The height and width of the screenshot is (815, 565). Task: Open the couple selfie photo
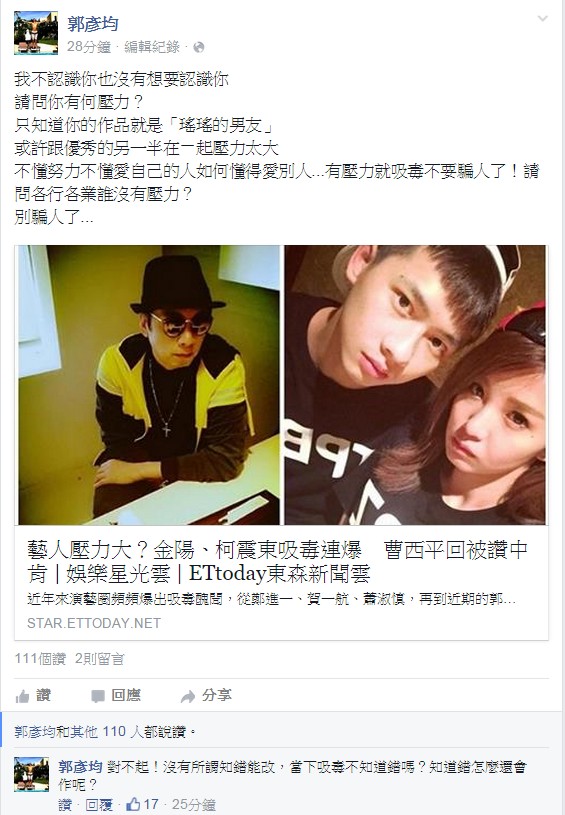415,385
